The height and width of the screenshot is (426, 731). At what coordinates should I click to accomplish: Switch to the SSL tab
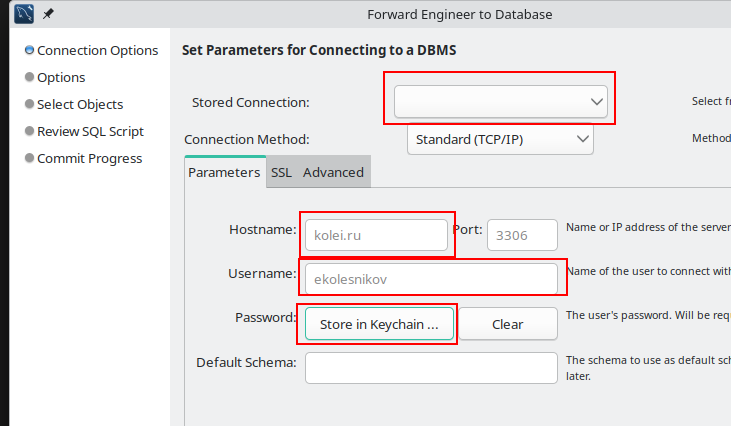[x=281, y=172]
